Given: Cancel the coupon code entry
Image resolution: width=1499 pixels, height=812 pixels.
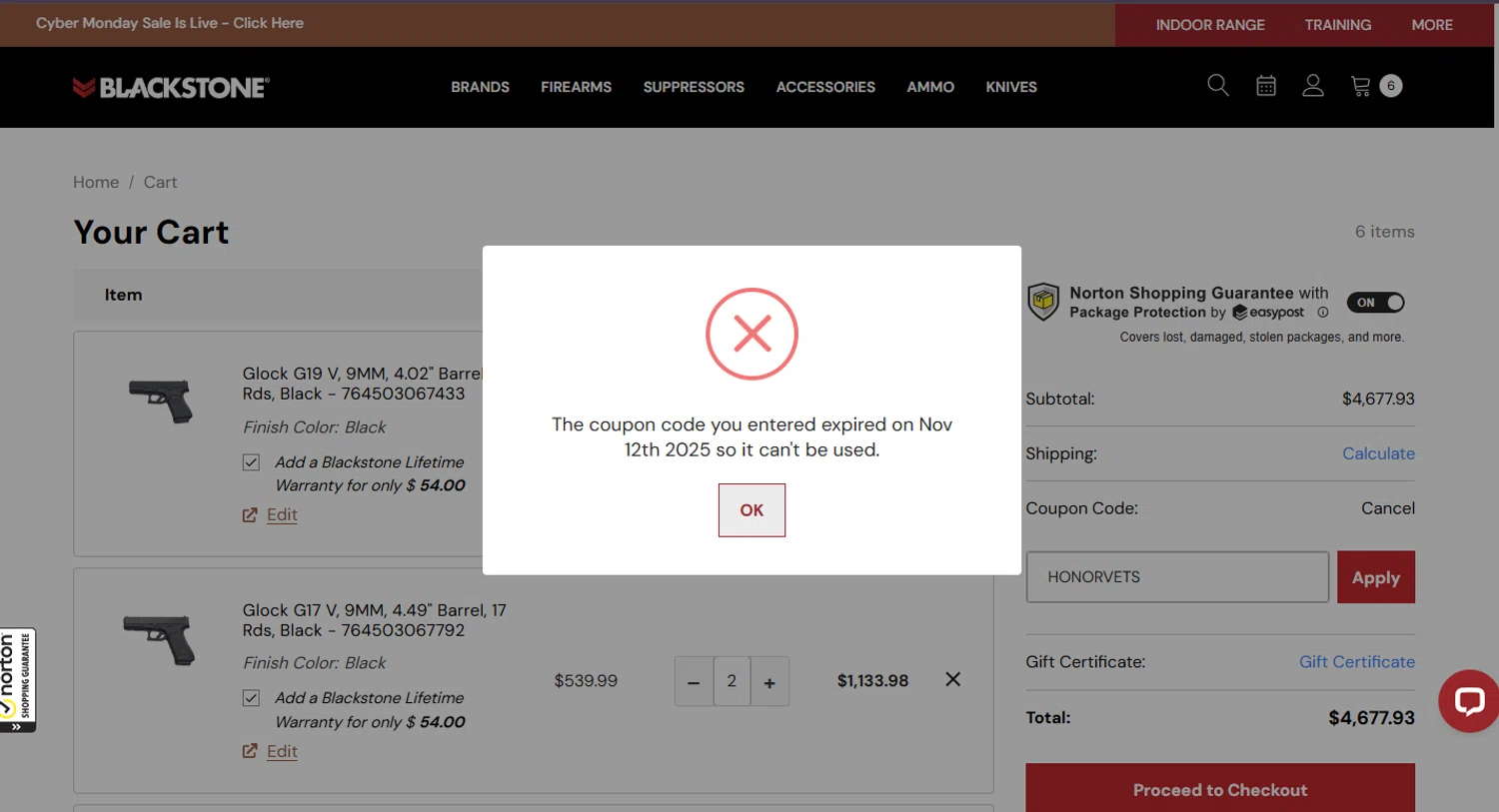Looking at the screenshot, I should click(x=1388, y=508).
